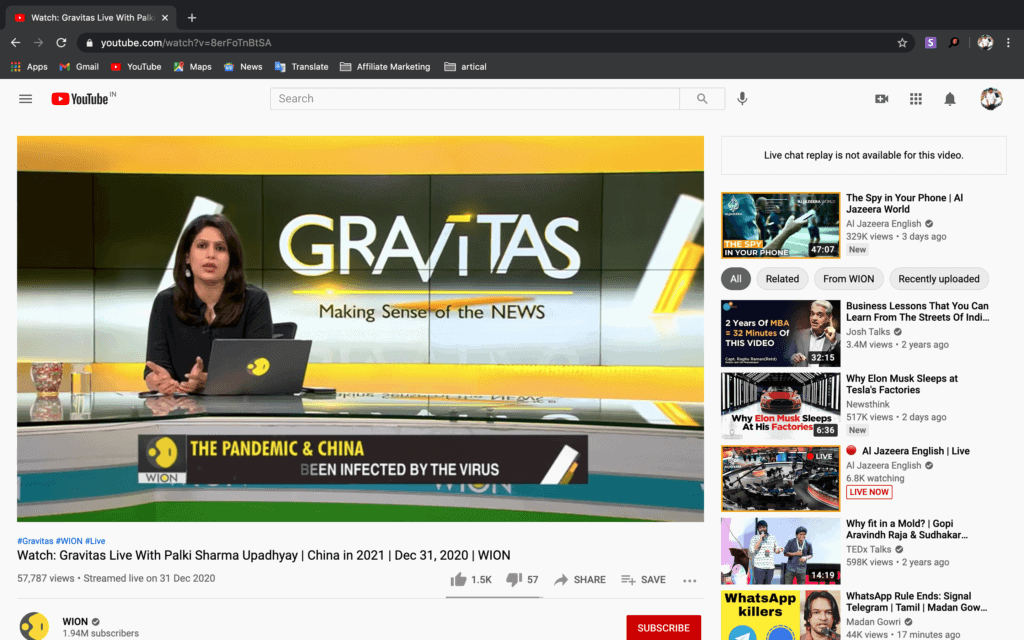Click the browser address bar URL
This screenshot has width=1024, height=640.
[x=185, y=42]
